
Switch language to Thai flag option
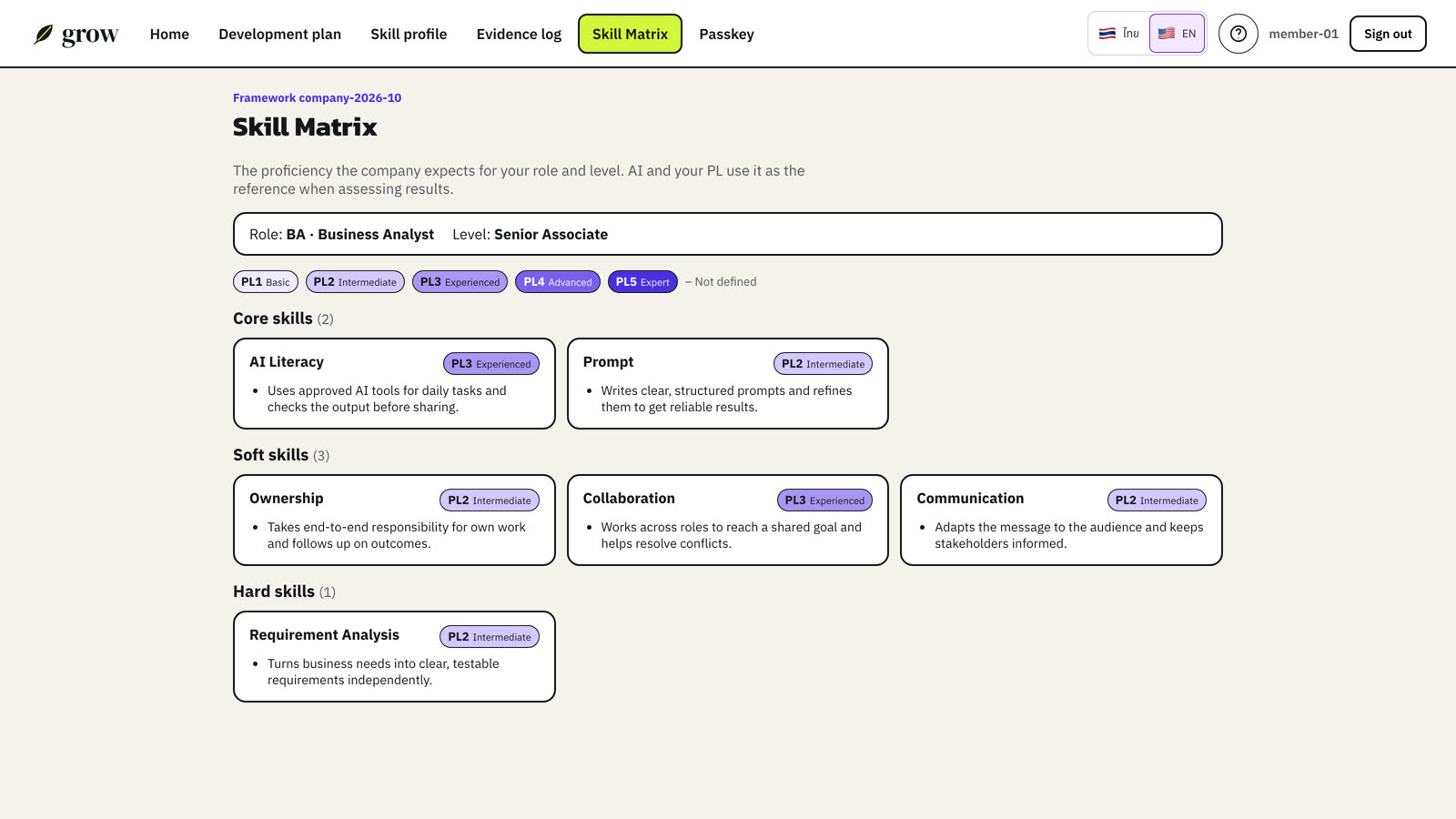(x=1118, y=34)
